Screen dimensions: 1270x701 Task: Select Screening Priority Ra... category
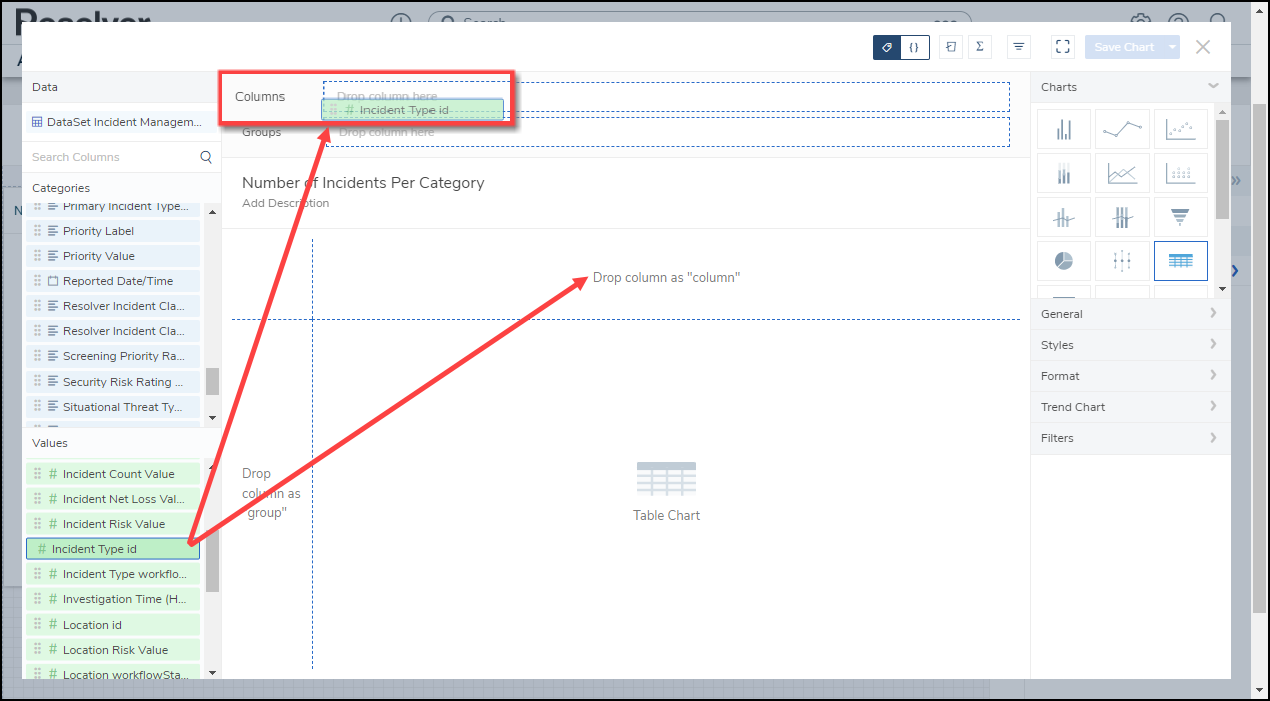click(x=113, y=356)
